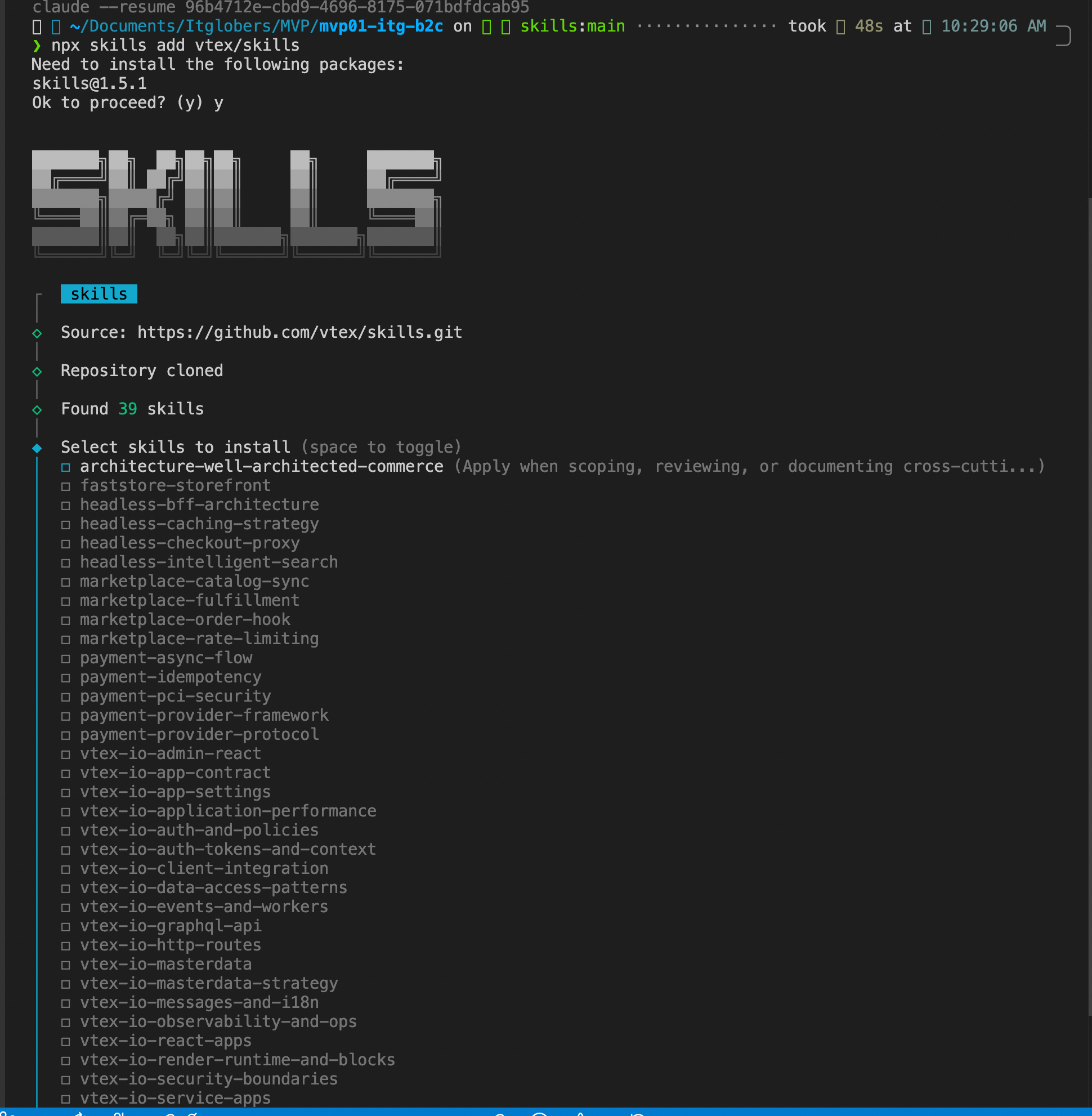This screenshot has width=1092, height=1116.
Task: Check the payment-pci-security checkbox
Action: 66,697
